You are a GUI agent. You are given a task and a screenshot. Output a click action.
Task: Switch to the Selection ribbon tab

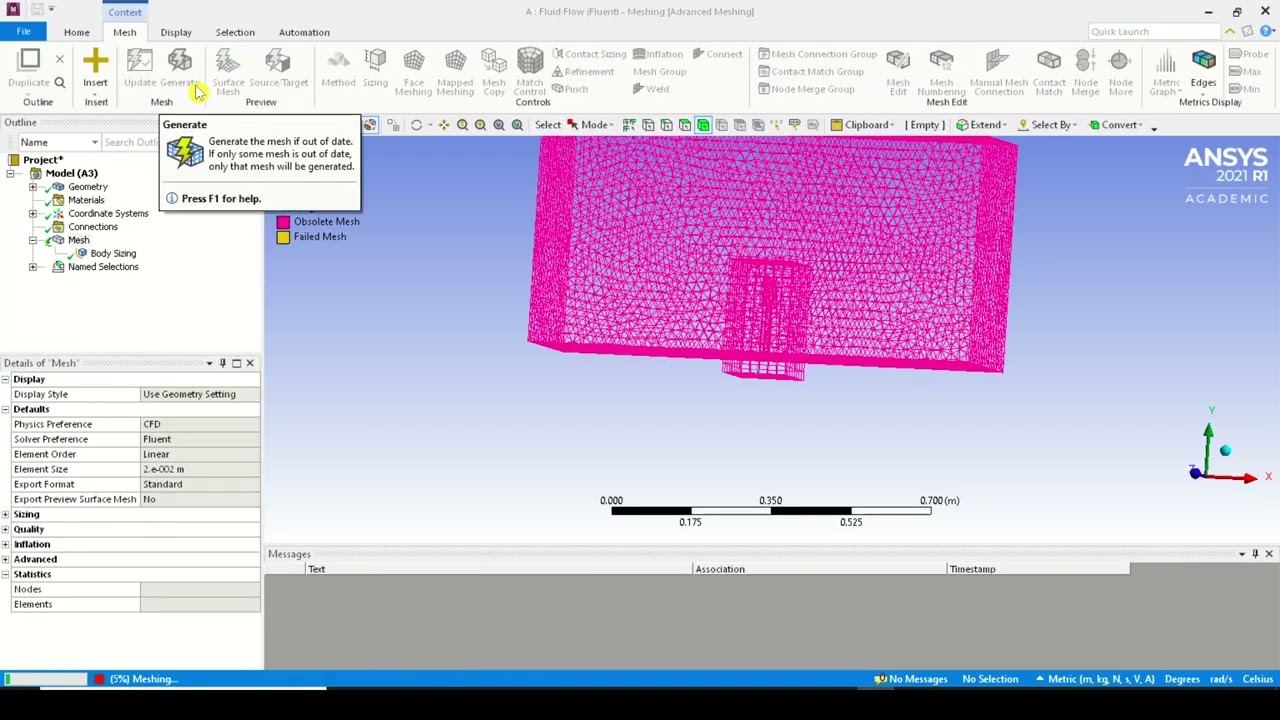(x=235, y=32)
